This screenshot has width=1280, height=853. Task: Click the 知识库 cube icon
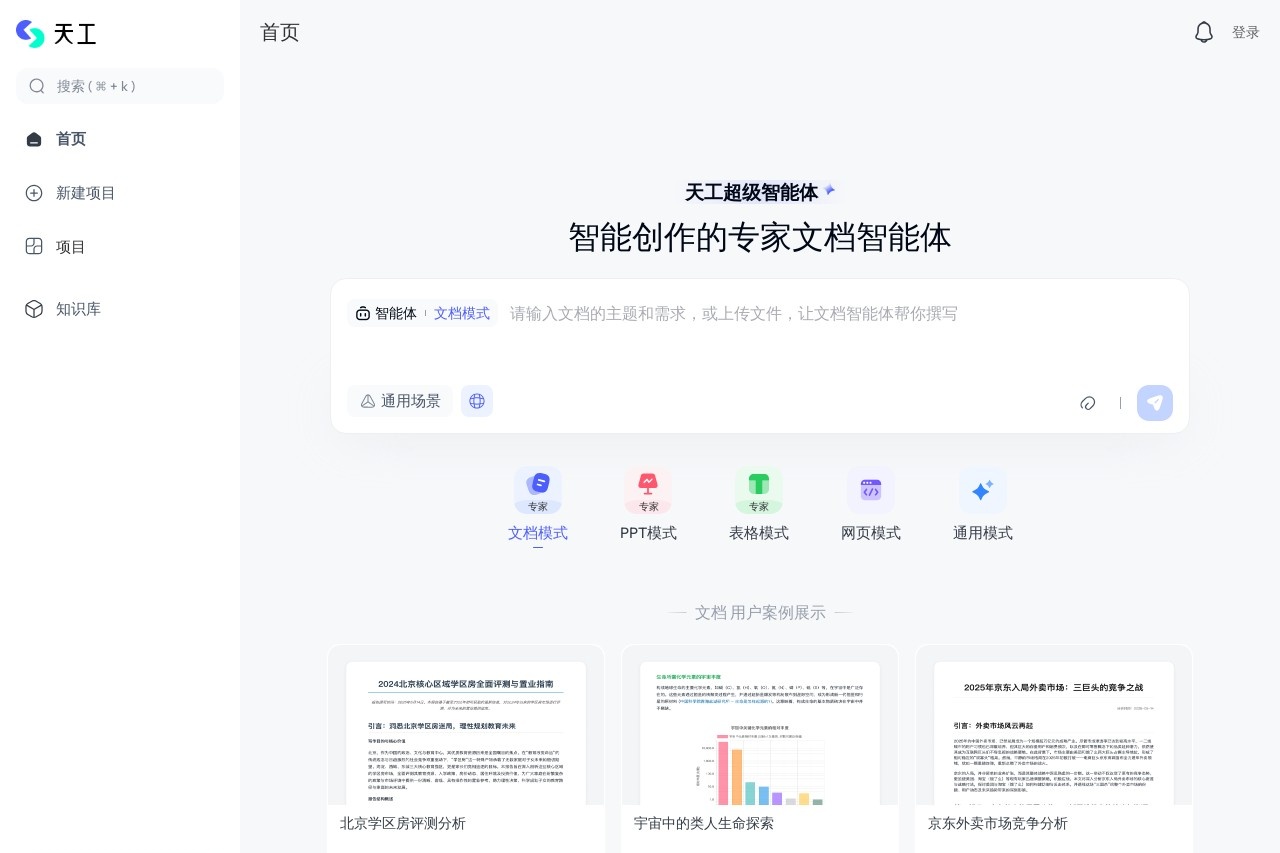pyautogui.click(x=34, y=309)
